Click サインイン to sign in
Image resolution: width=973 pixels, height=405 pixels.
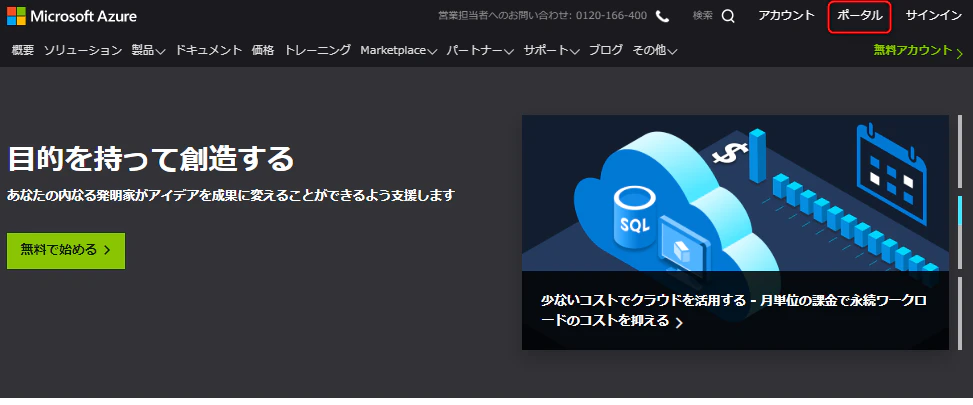[934, 16]
